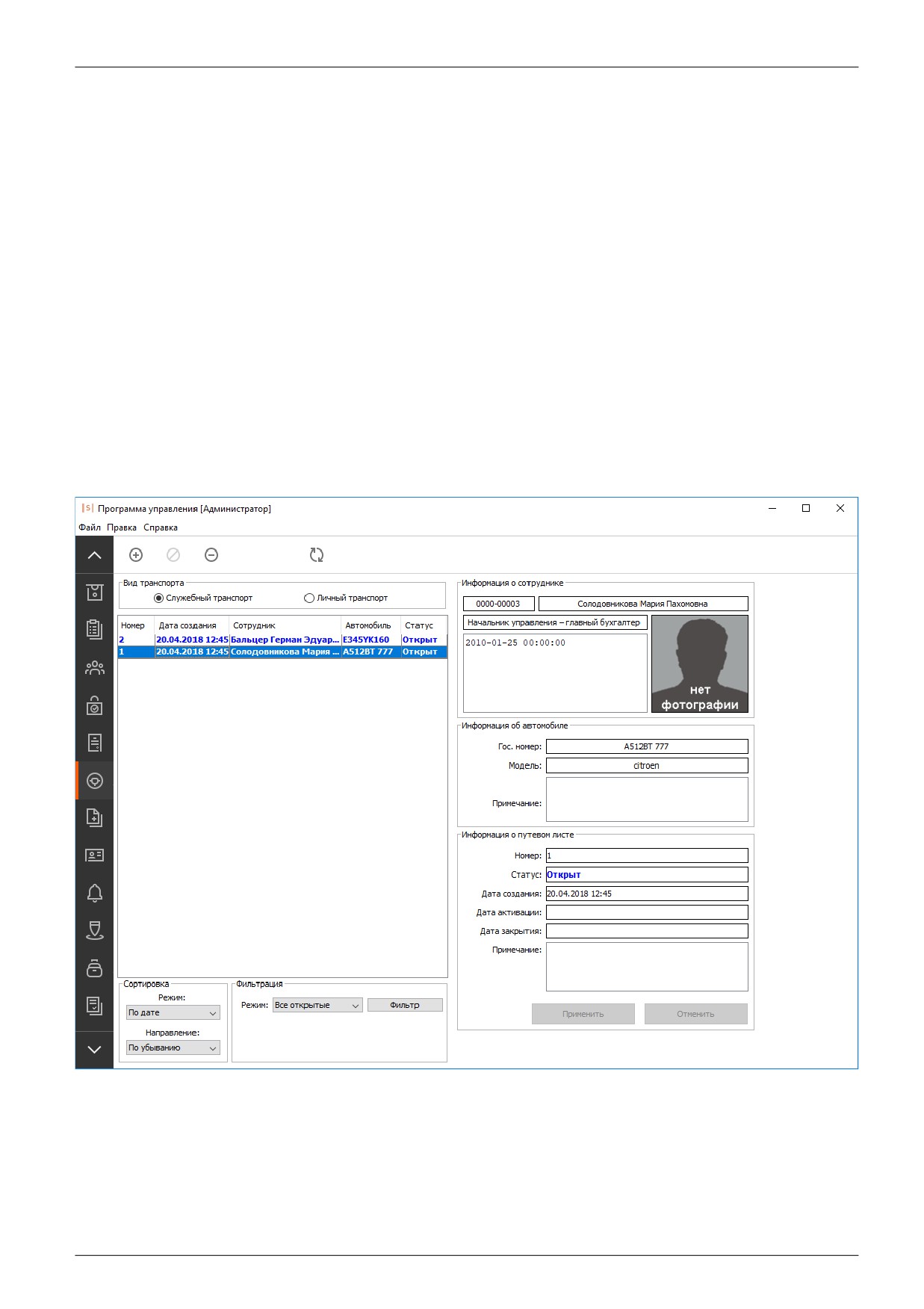Click the waybill Примечание text area
This screenshot has height=1309, width=924.
tap(647, 967)
